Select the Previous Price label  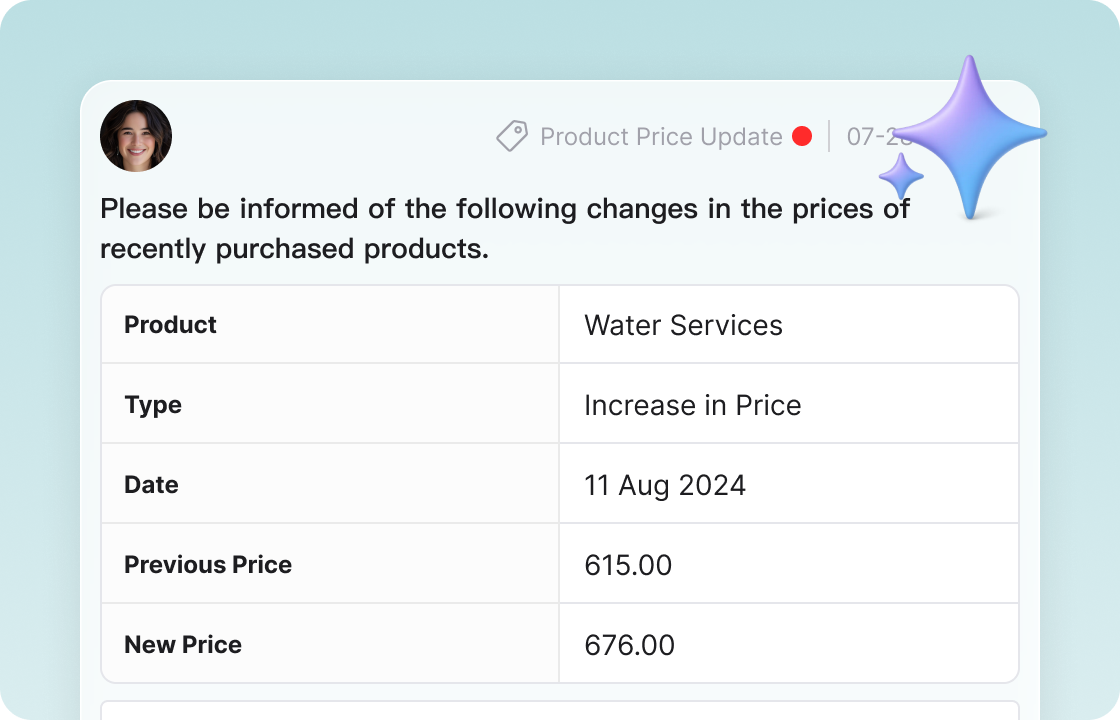click(x=208, y=564)
